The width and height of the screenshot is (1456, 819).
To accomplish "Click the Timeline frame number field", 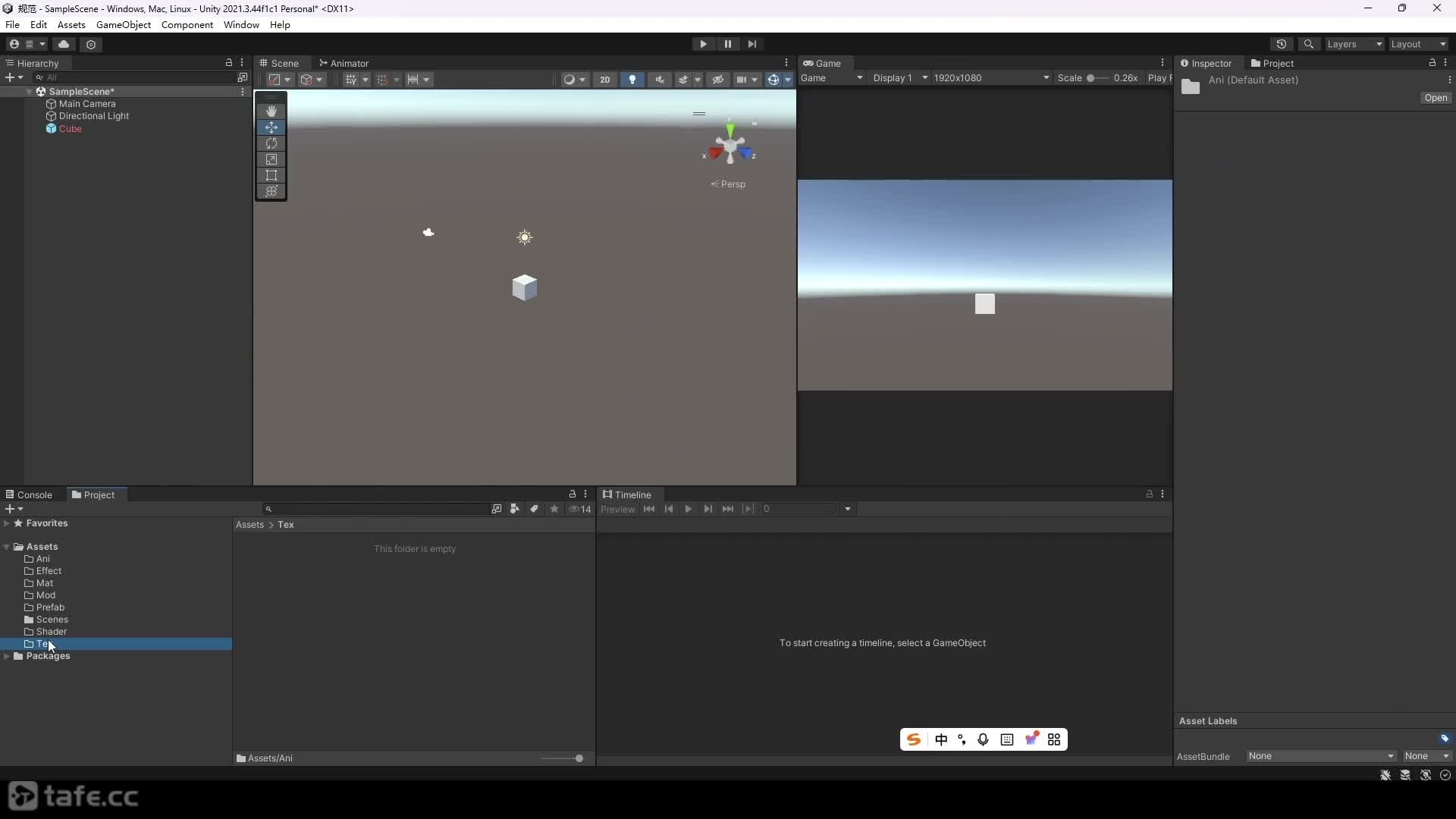I will (799, 509).
